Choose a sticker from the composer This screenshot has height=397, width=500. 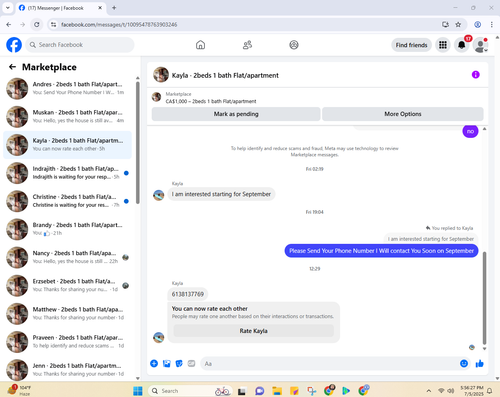(179, 363)
